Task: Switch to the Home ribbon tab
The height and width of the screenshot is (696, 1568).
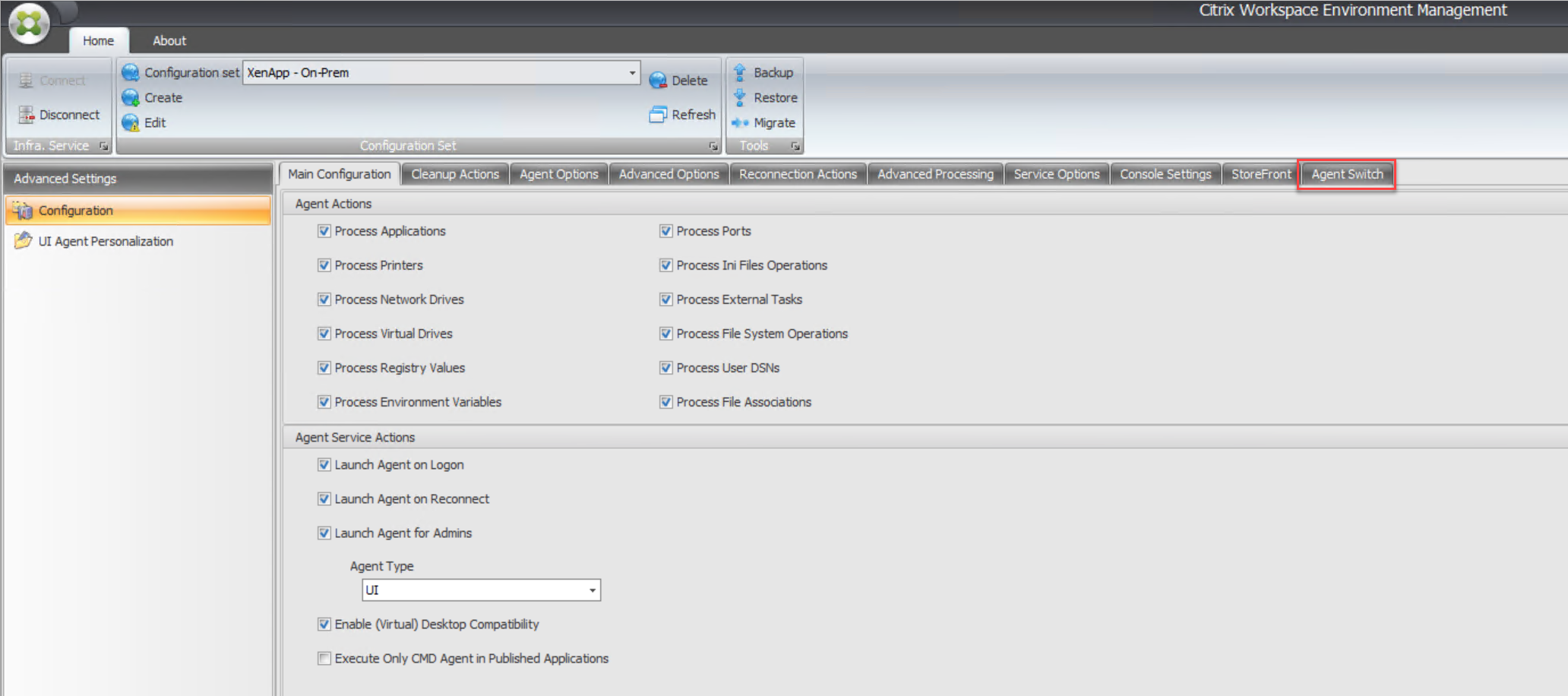Action: click(99, 41)
